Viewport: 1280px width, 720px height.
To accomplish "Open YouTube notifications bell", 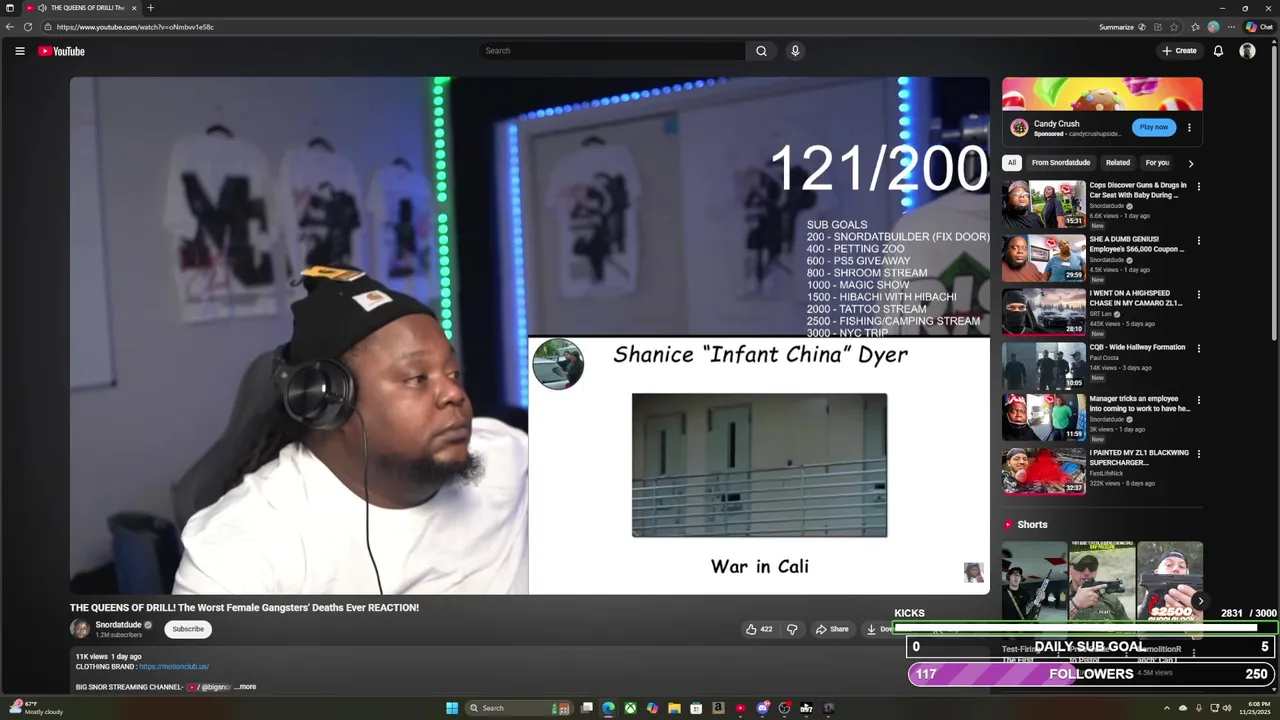I will coord(1218,51).
